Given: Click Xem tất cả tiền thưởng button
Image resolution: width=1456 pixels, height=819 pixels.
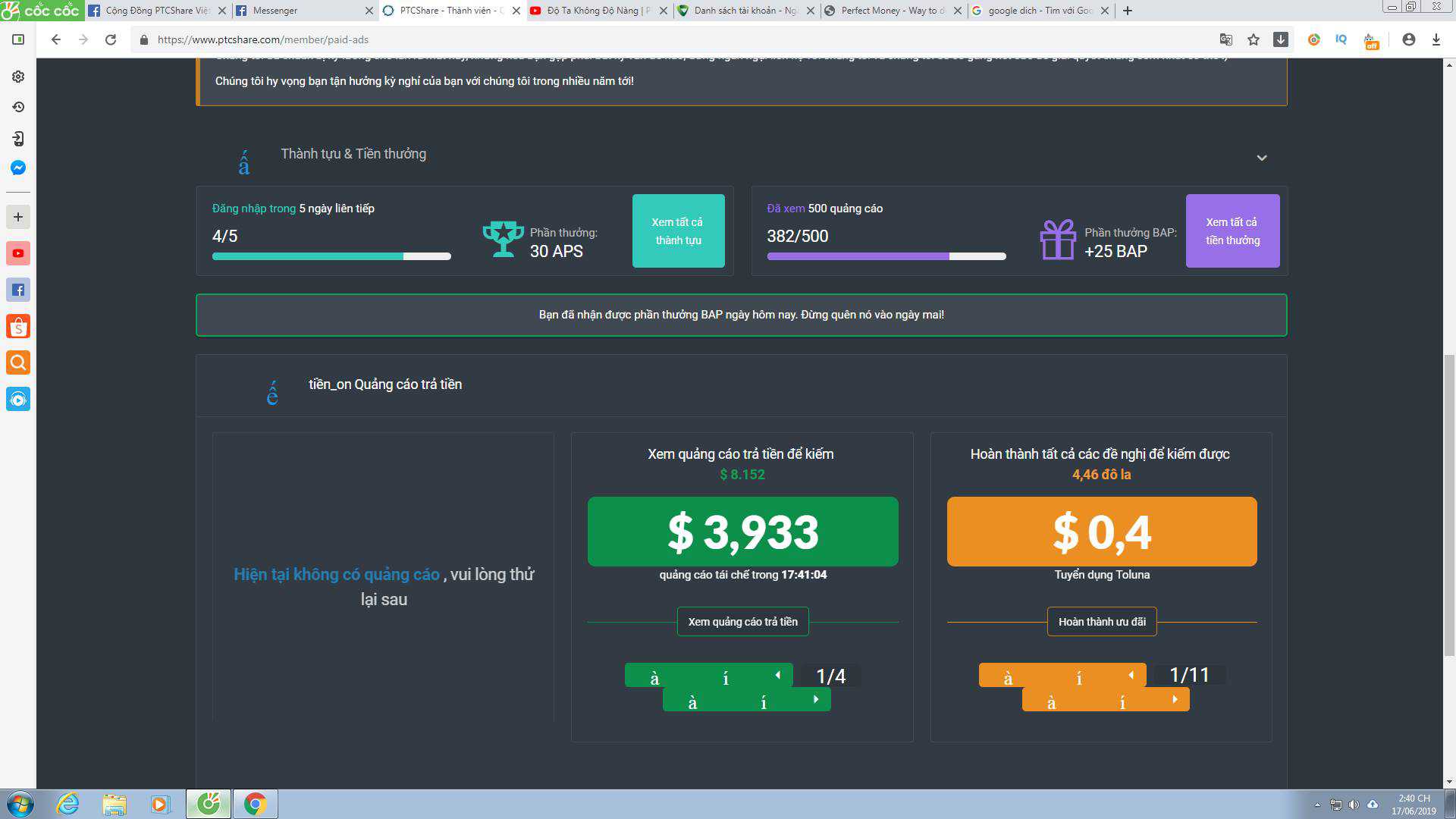Looking at the screenshot, I should [1233, 231].
